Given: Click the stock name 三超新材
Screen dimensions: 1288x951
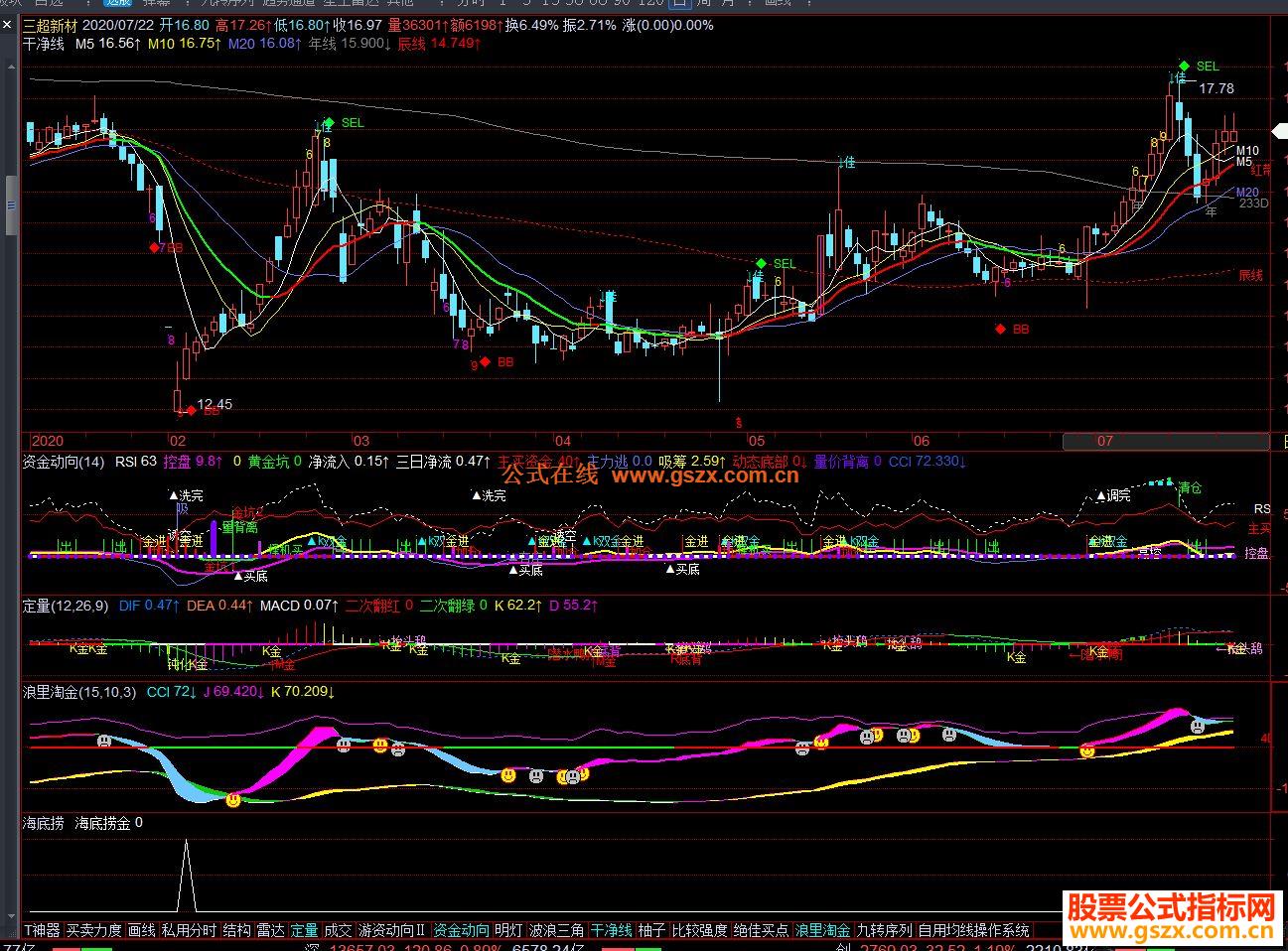Looking at the screenshot, I should tap(50, 25).
